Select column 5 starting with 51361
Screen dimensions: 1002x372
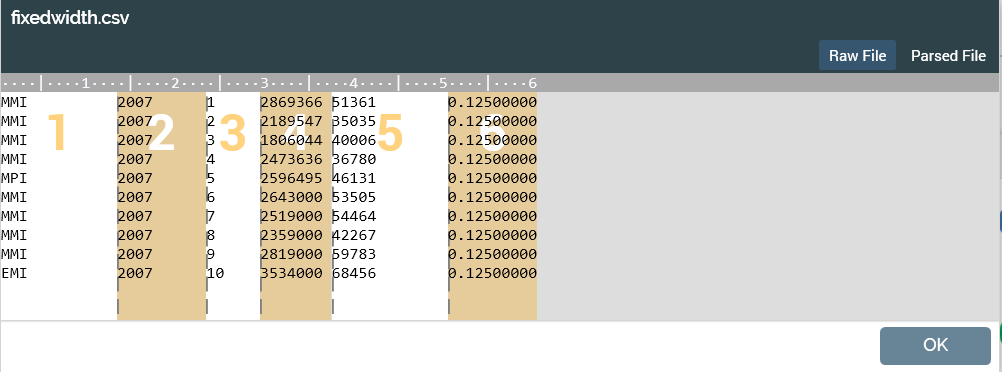click(390, 206)
